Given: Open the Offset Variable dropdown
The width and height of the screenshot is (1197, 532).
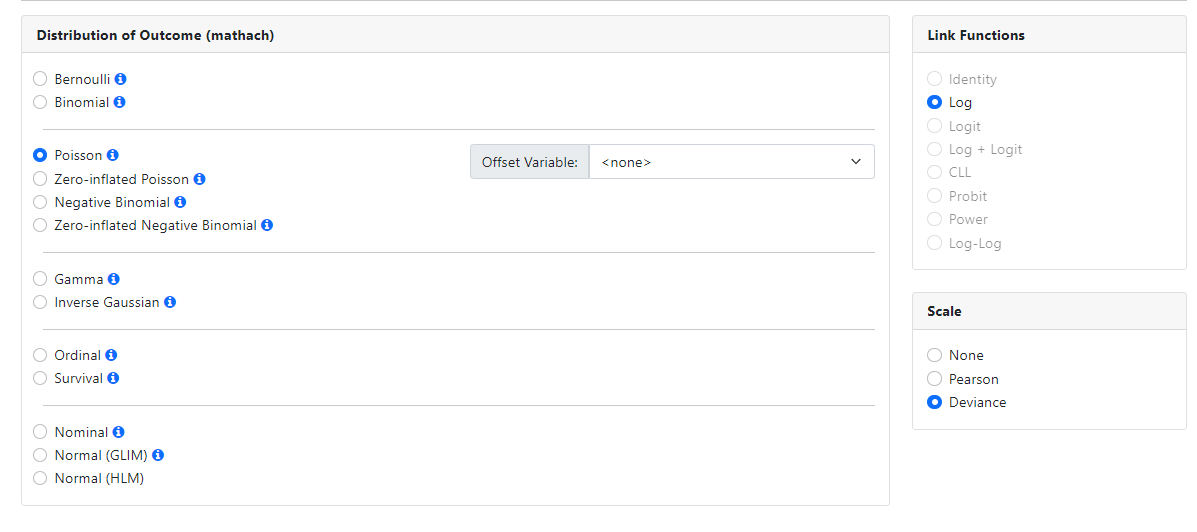Looking at the screenshot, I should (x=731, y=162).
